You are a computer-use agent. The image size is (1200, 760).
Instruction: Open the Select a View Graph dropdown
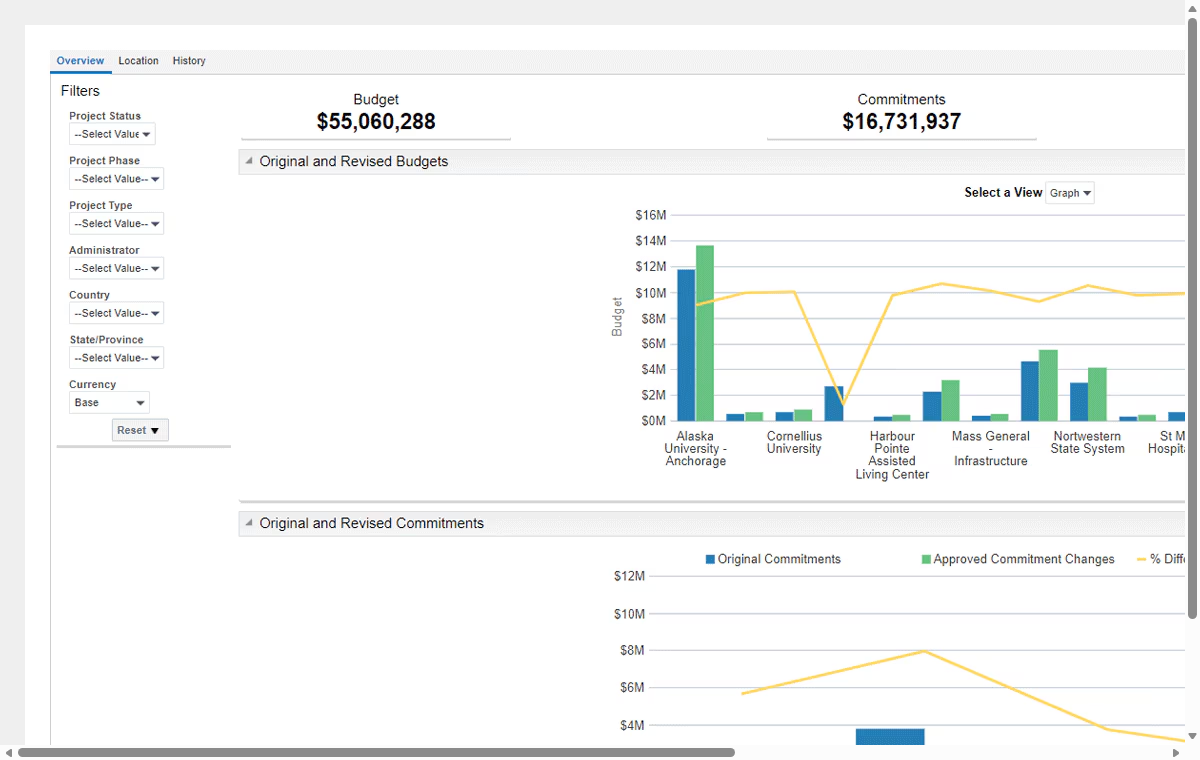(1070, 193)
